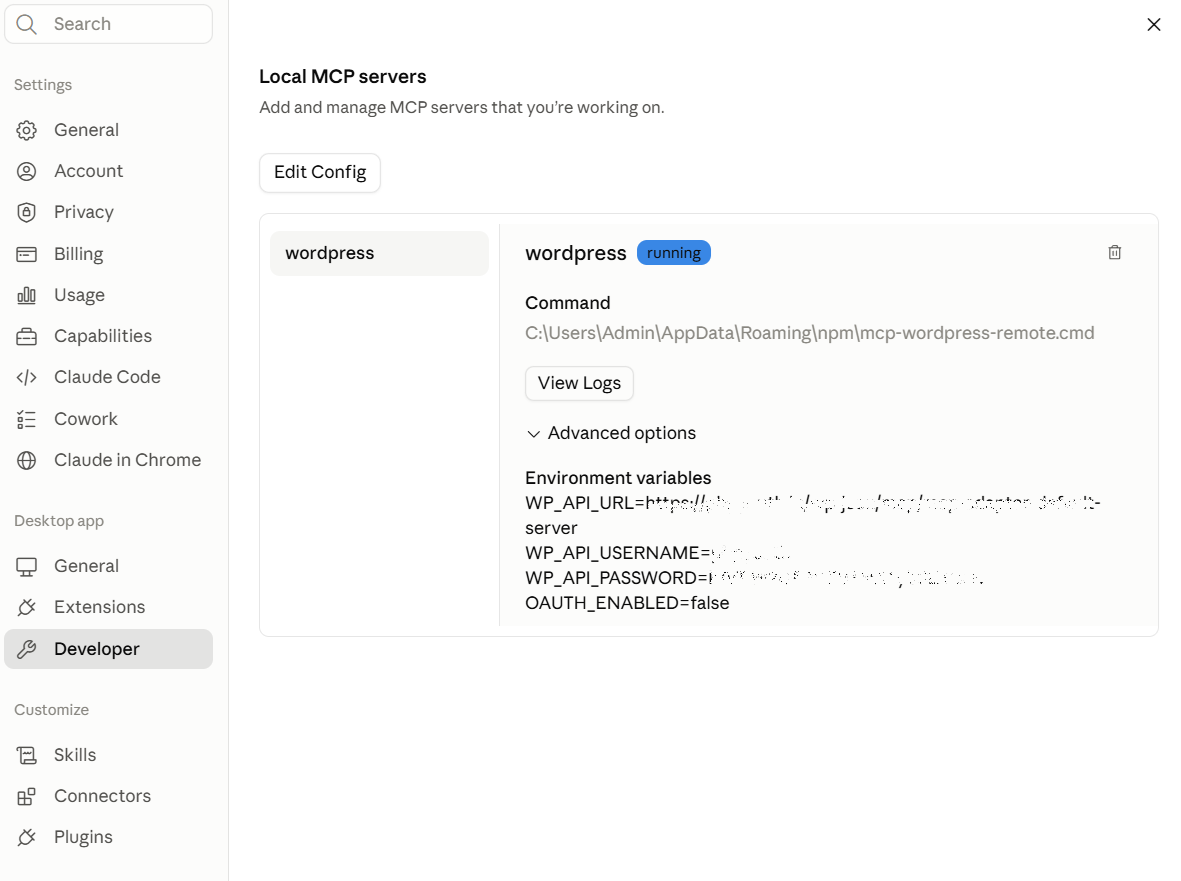The width and height of the screenshot is (1181, 881).
Task: Click the WP_API_PASSWORD variable line
Action: click(754, 578)
